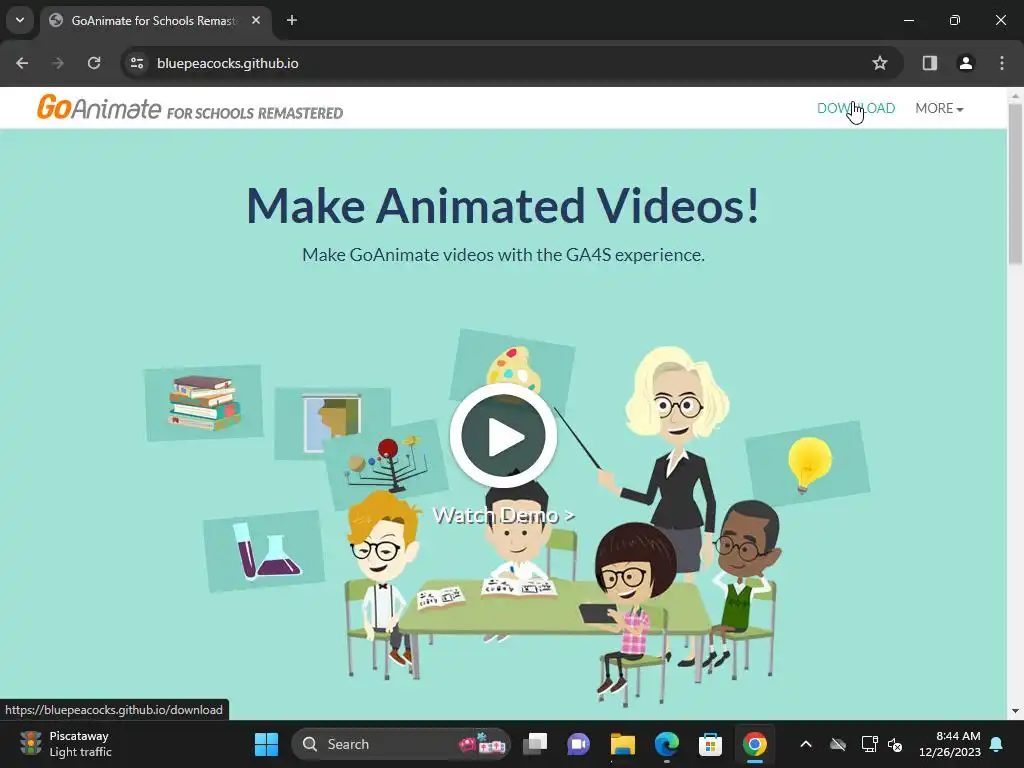The image size is (1024, 768).
Task: Open Microsoft Store from the taskbar
Action: pyautogui.click(x=711, y=744)
